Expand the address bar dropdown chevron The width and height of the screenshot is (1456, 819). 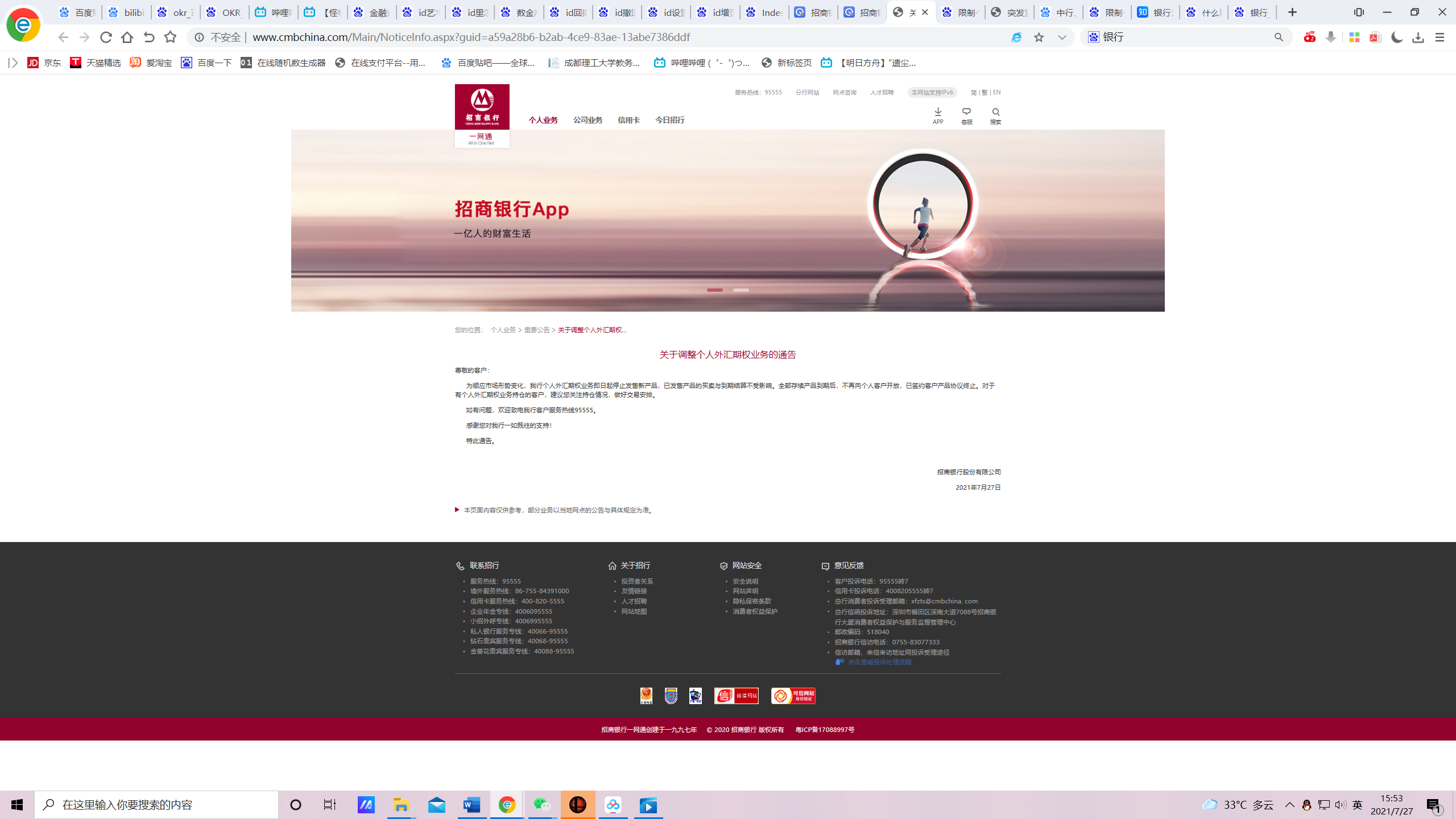(1062, 38)
